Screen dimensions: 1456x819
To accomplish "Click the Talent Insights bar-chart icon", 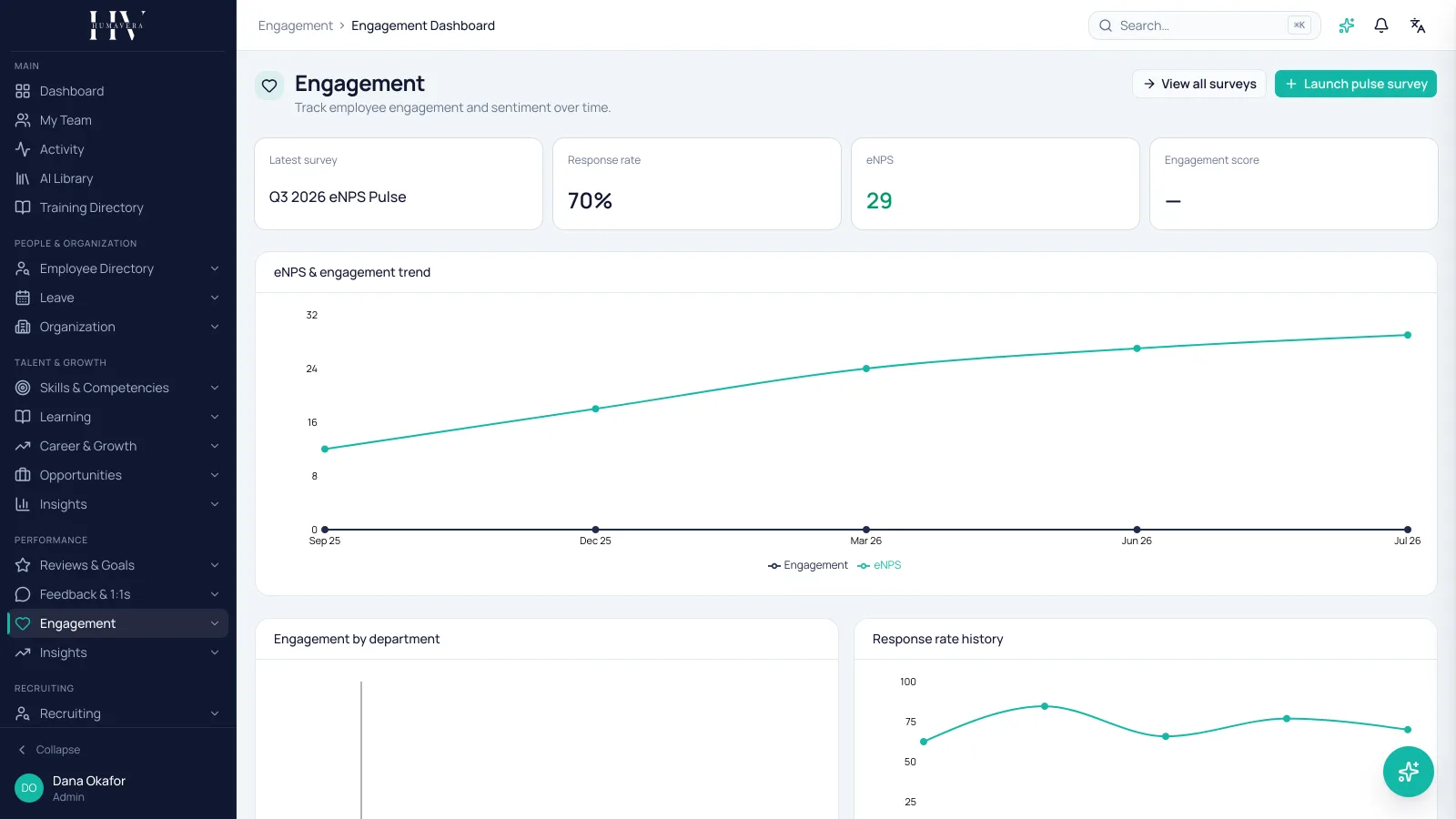I will pyautogui.click(x=23, y=504).
